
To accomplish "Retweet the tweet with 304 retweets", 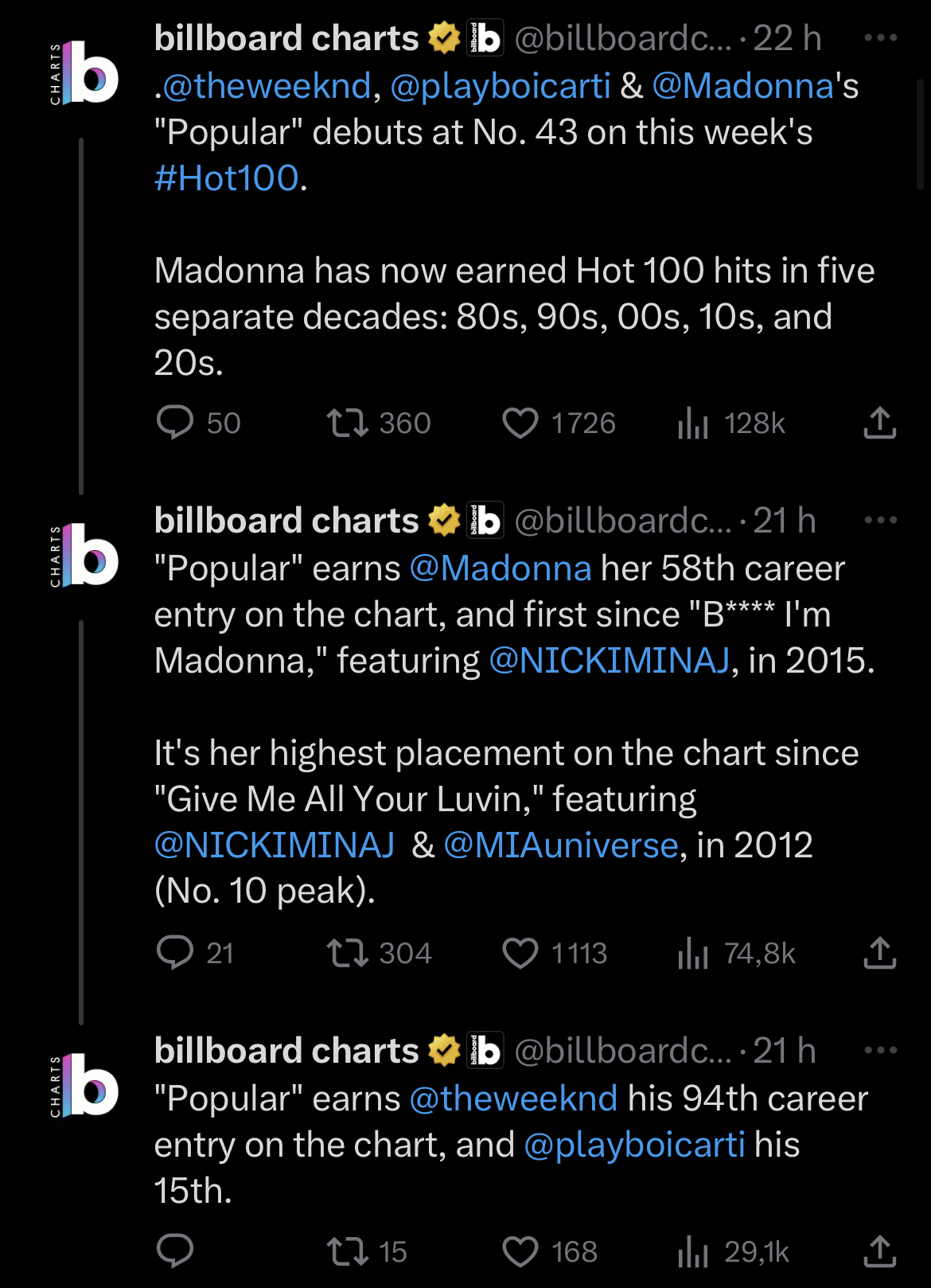I will (x=348, y=953).
